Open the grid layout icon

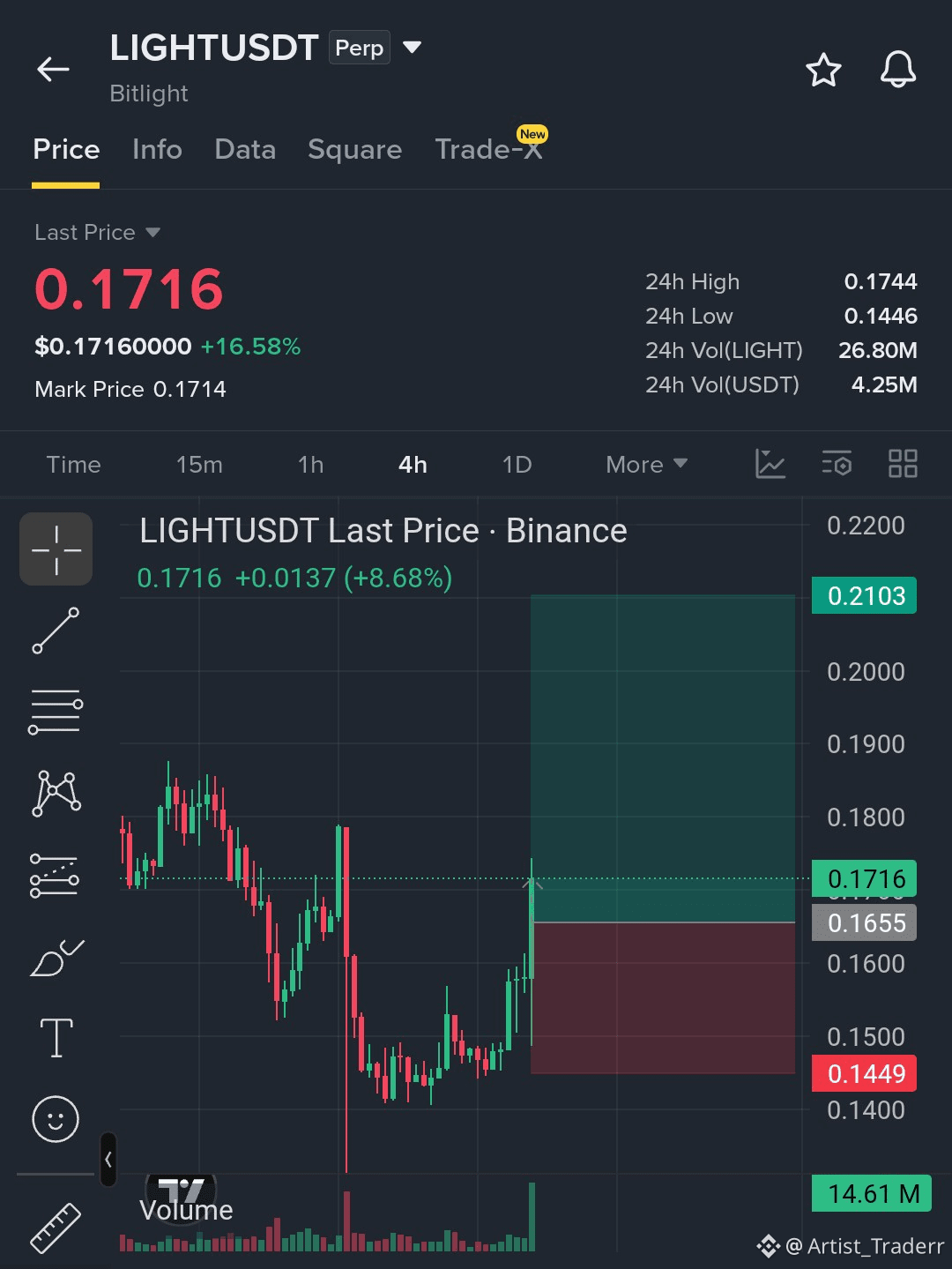[x=903, y=464]
